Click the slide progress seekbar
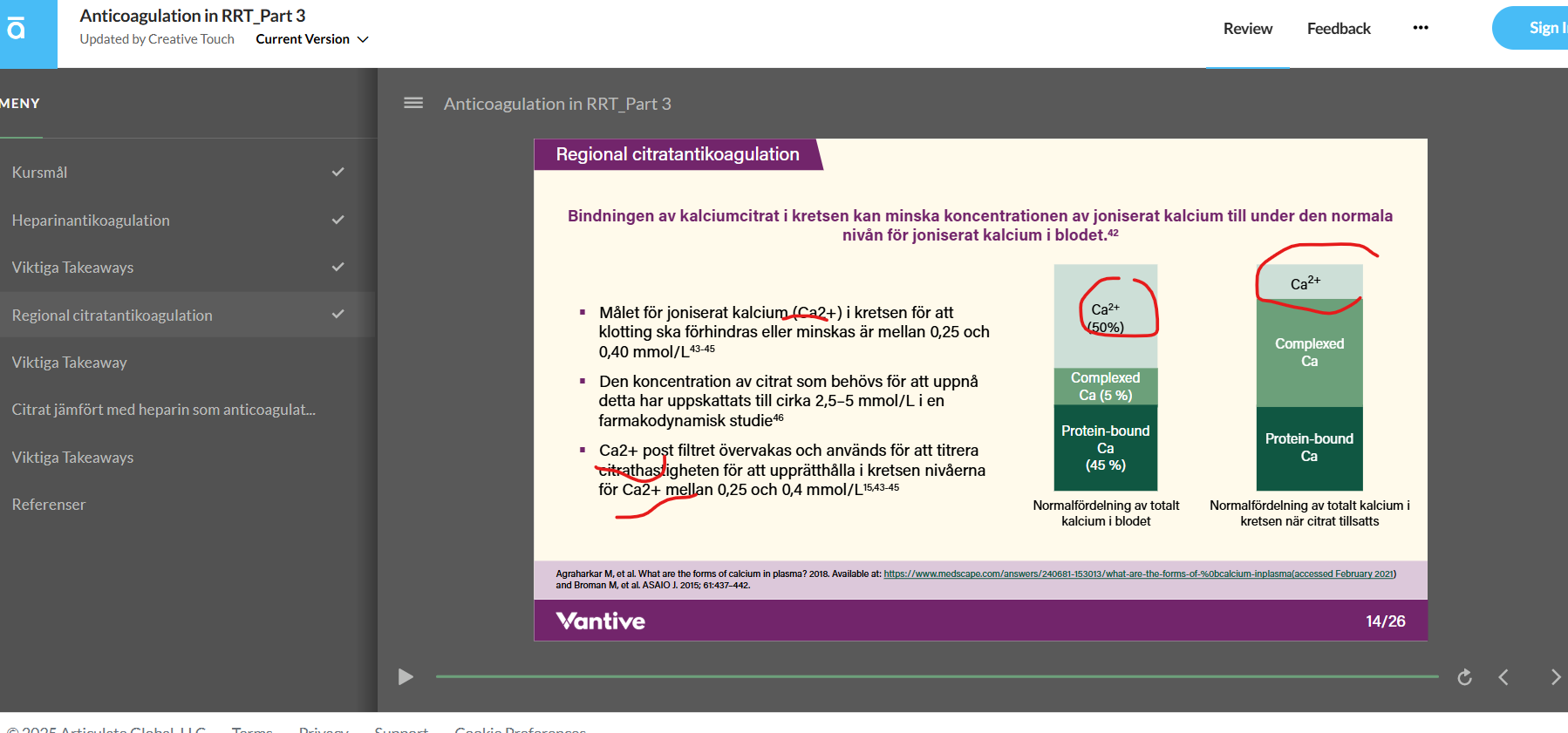Viewport: 1568px width, 733px height. [937, 676]
